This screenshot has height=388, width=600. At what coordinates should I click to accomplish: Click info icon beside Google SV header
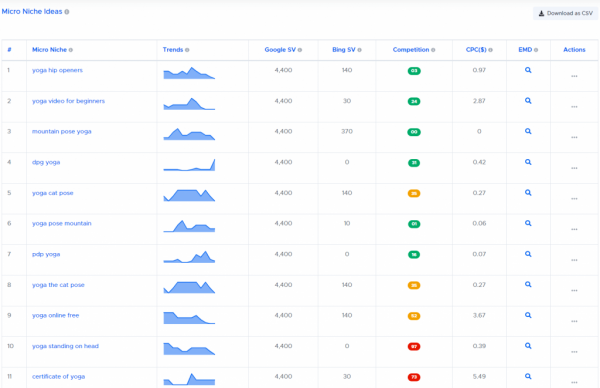[300, 50]
